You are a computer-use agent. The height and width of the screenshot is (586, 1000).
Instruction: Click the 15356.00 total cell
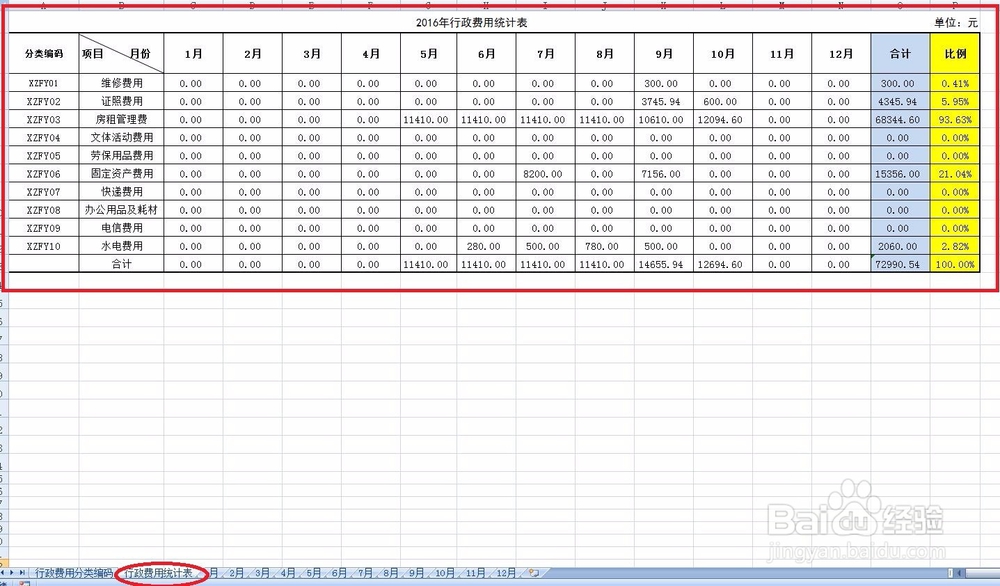pyautogui.click(x=900, y=173)
